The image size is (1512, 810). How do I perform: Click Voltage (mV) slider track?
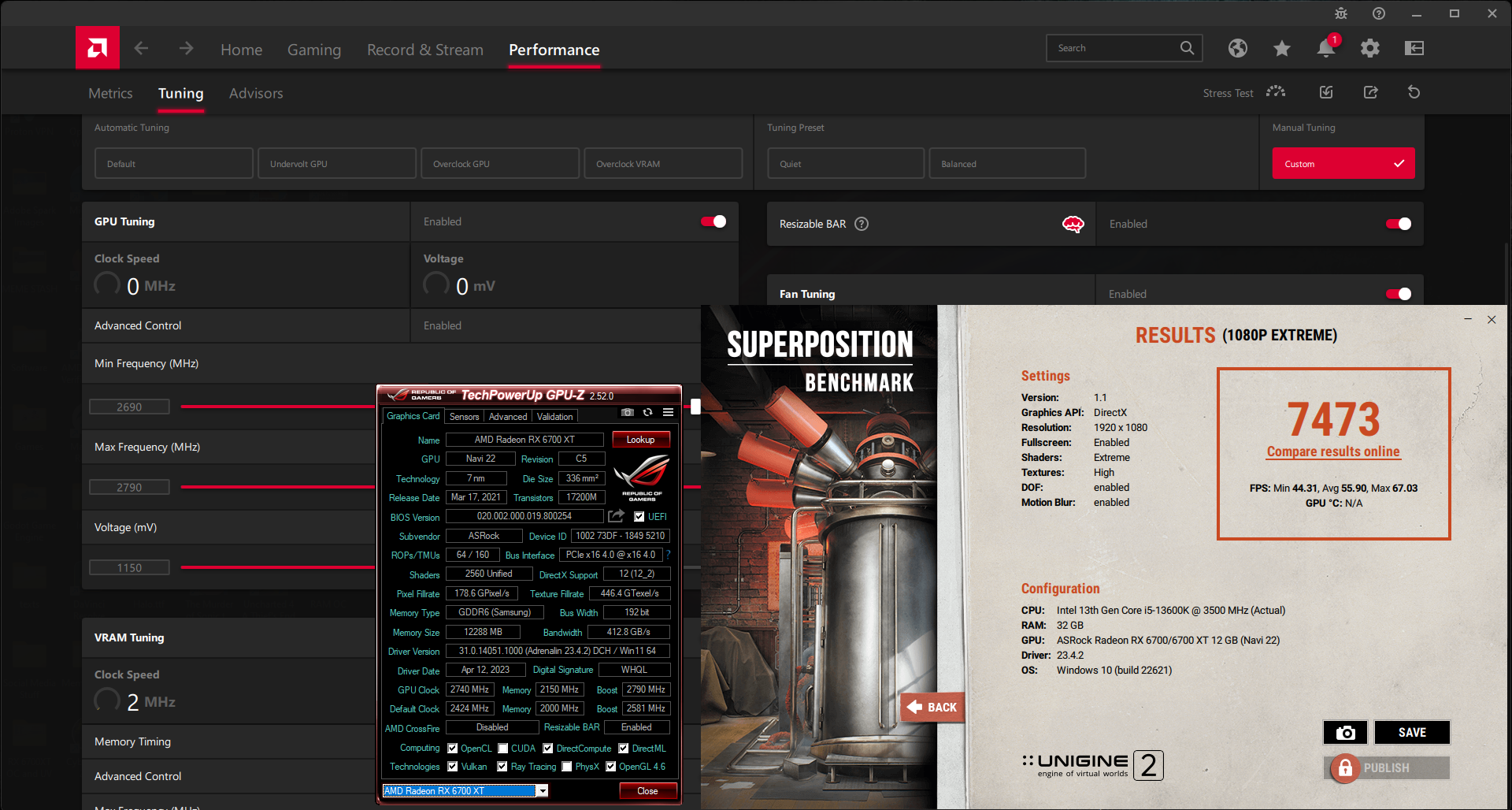278,567
